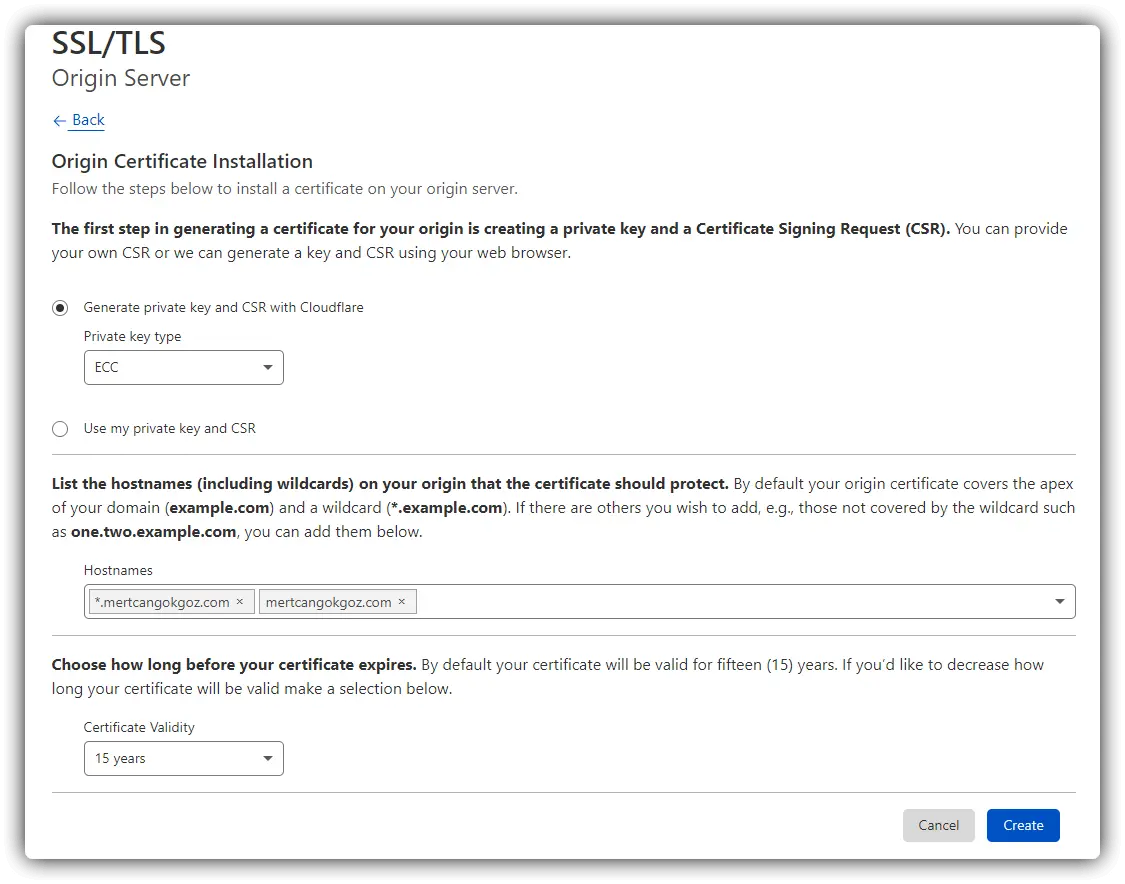
Task: Click the *.mertcangokgoz.com tag text
Action: click(x=162, y=602)
